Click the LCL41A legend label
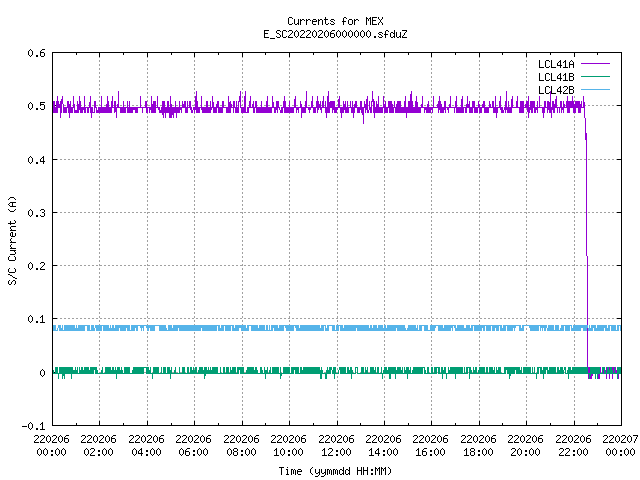 556,64
